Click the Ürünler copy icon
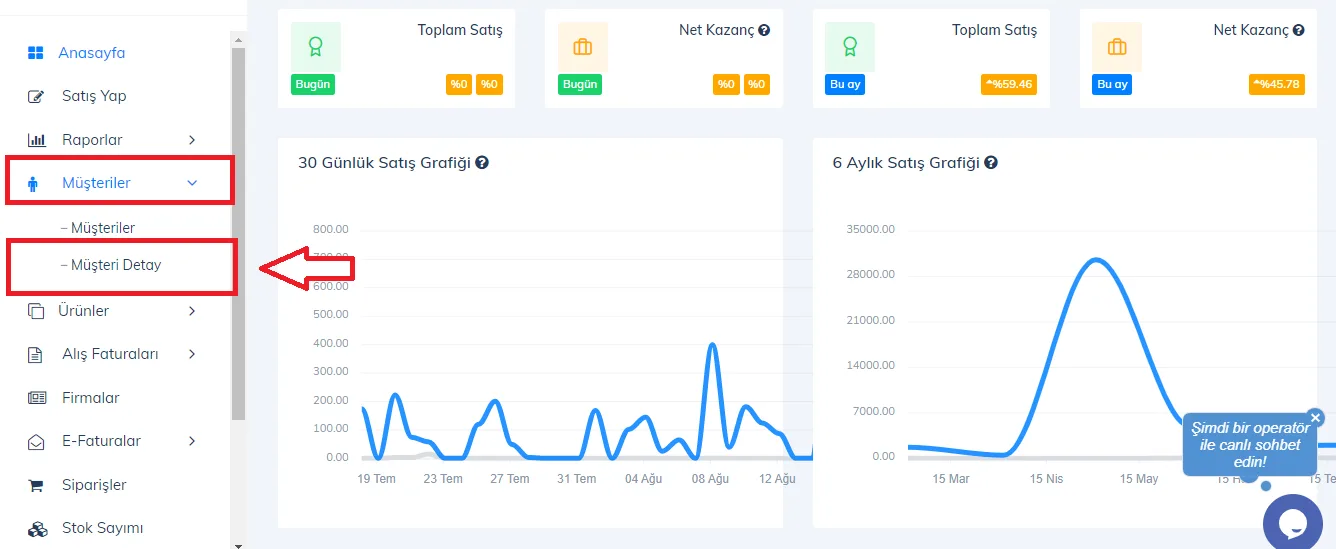Image resolution: width=1336 pixels, height=549 pixels. [x=36, y=311]
